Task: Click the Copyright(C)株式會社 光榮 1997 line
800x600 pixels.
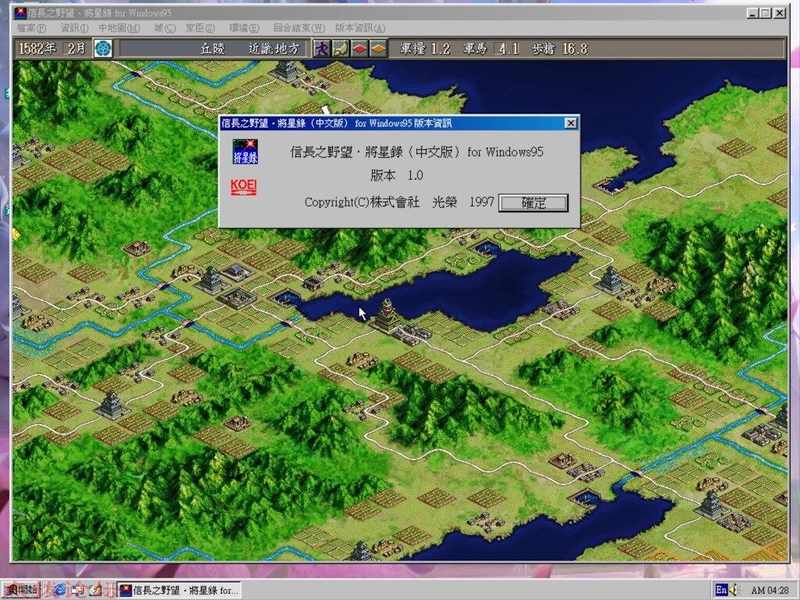Action: (399, 202)
